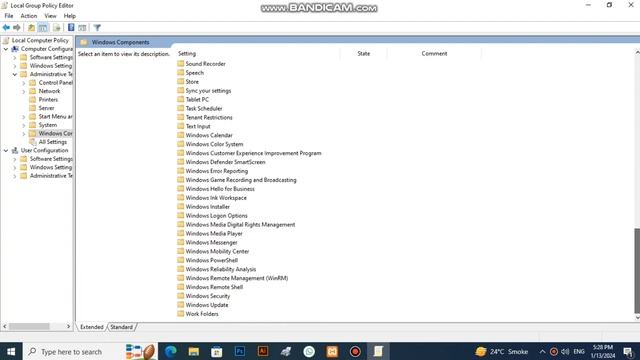Click the Back arrow toolbar icon

click(x=6, y=28)
